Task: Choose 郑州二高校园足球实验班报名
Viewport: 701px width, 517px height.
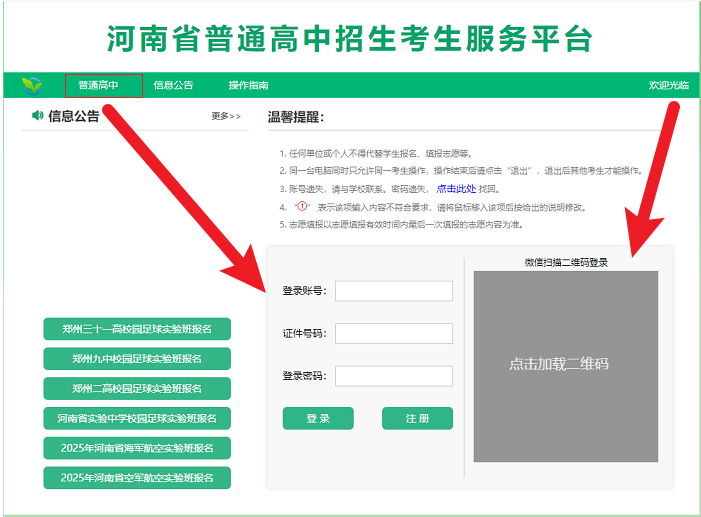Action: [137, 388]
